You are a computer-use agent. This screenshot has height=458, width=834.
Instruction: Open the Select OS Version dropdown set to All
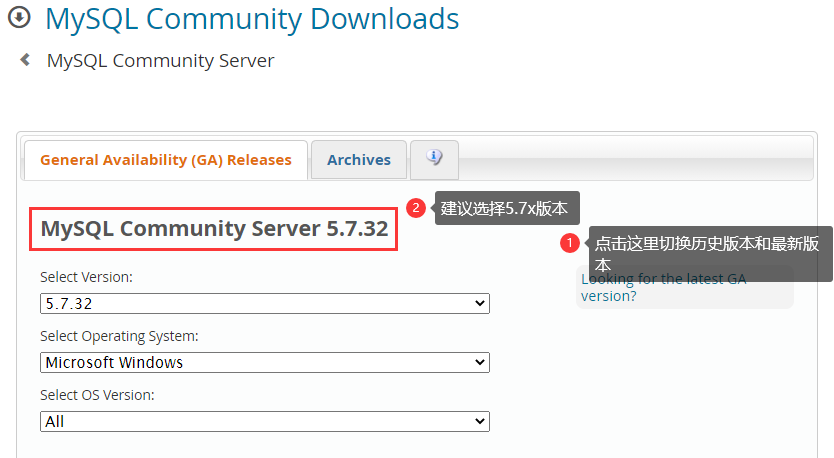click(265, 422)
